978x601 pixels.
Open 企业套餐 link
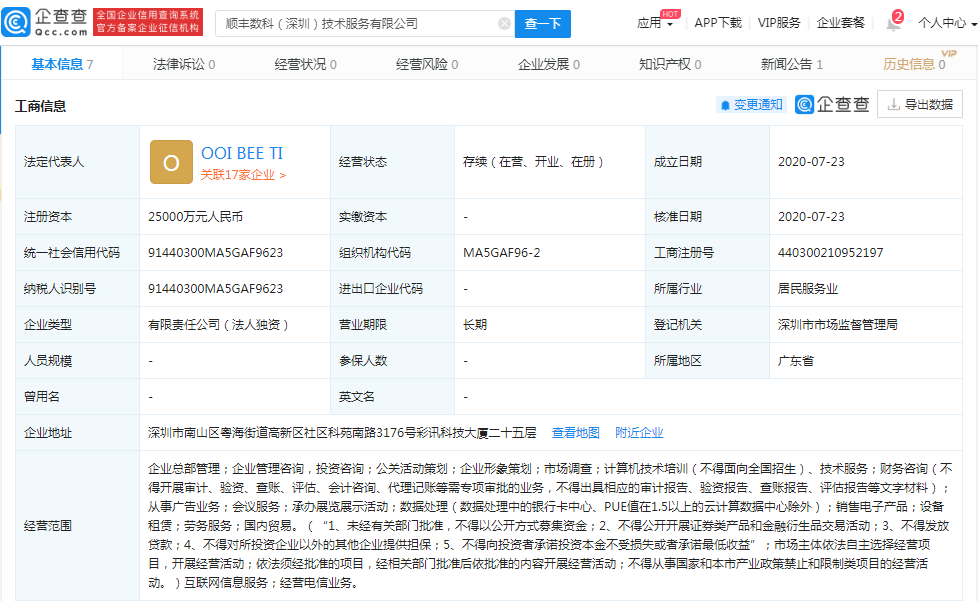click(840, 23)
